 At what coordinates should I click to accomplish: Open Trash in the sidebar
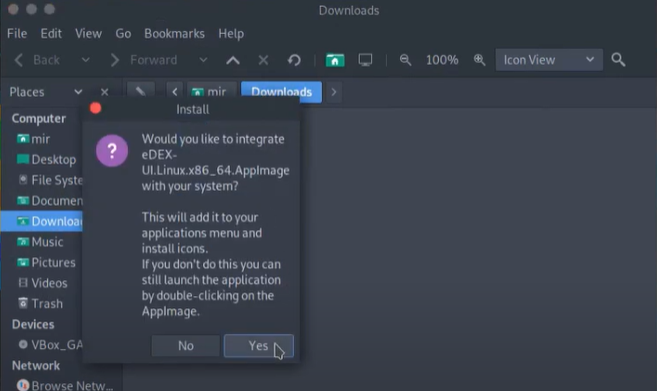tap(42, 303)
